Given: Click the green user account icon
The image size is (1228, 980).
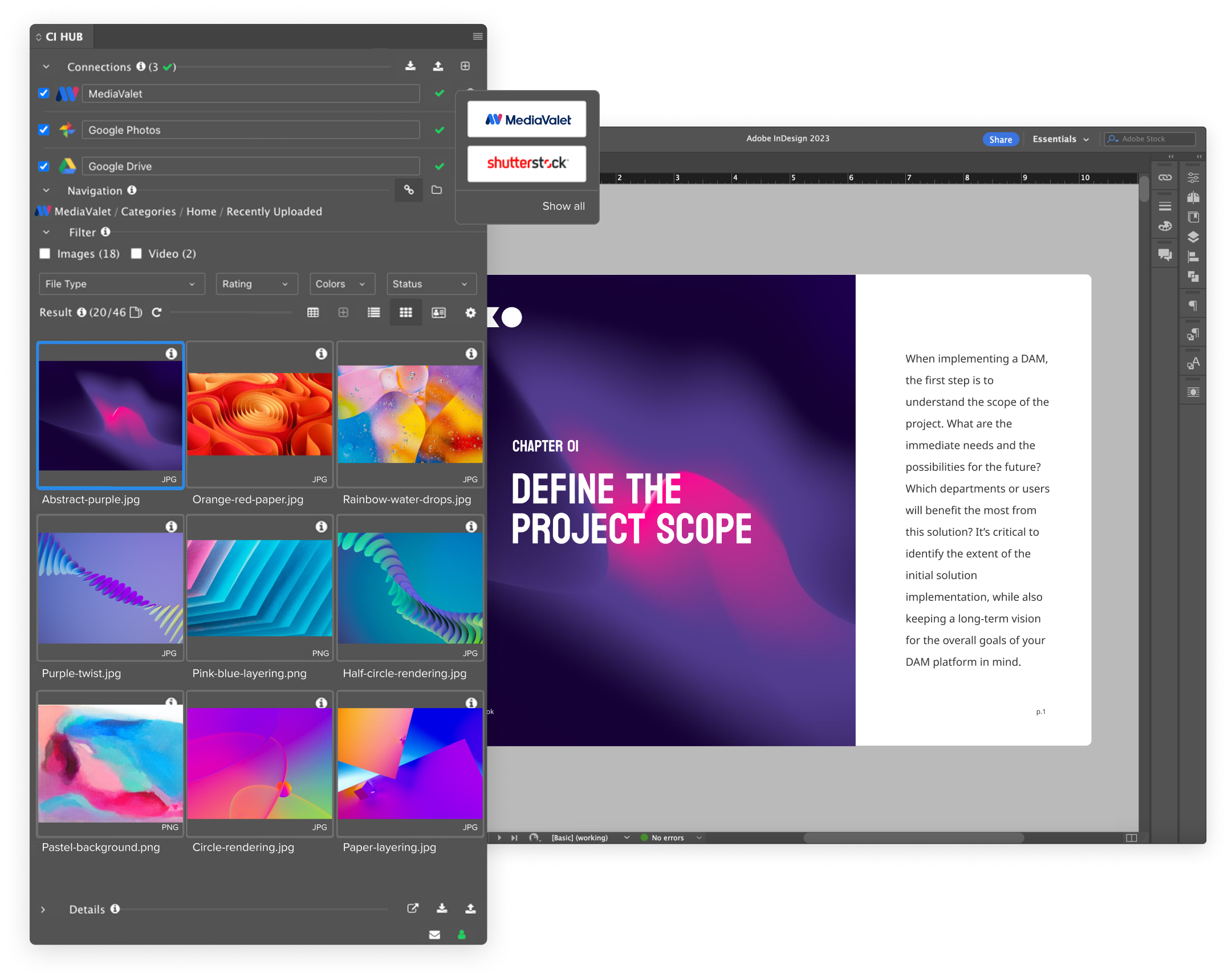Looking at the screenshot, I should 462,934.
